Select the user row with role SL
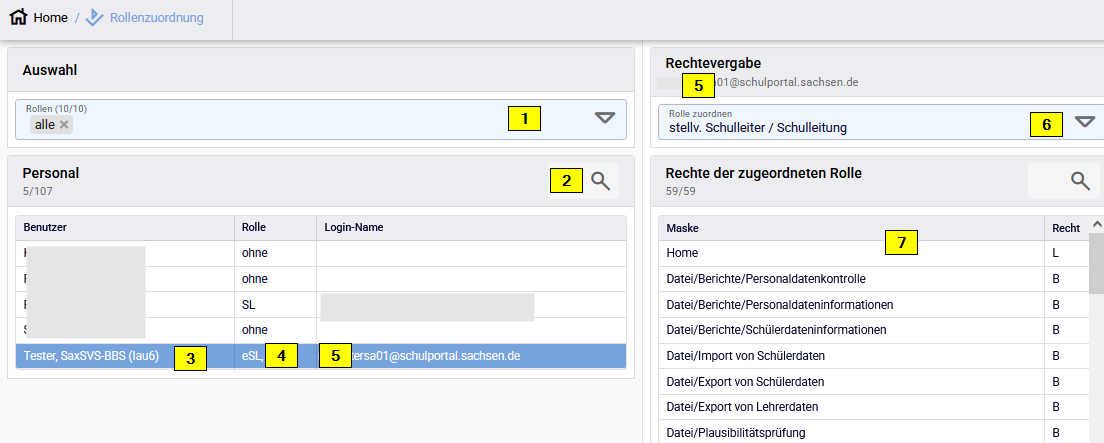1104x443 pixels. click(320, 304)
